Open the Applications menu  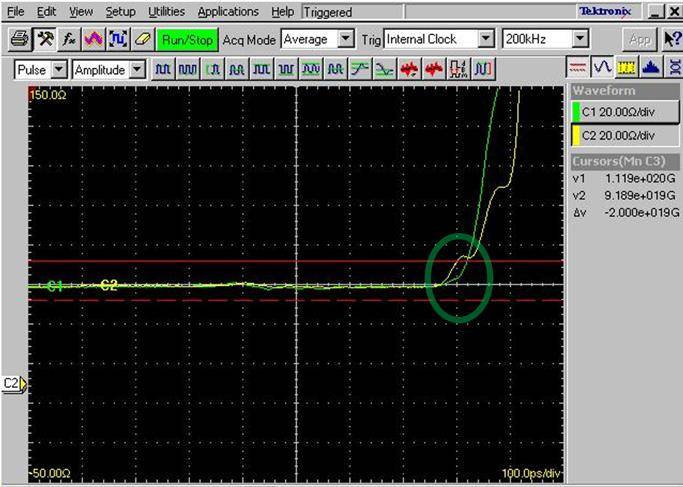[x=229, y=12]
